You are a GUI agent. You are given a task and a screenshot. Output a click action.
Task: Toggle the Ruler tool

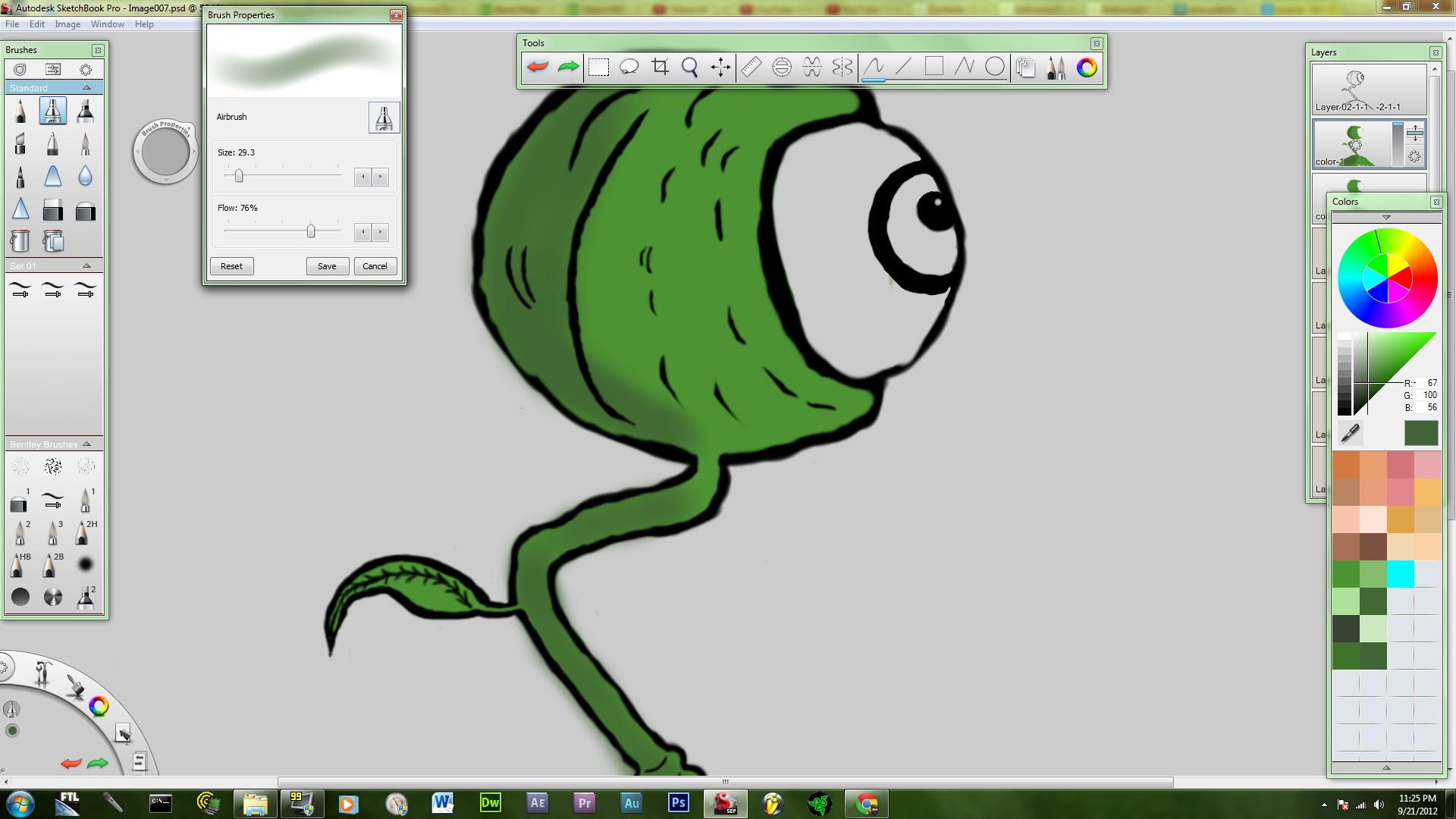(751, 67)
